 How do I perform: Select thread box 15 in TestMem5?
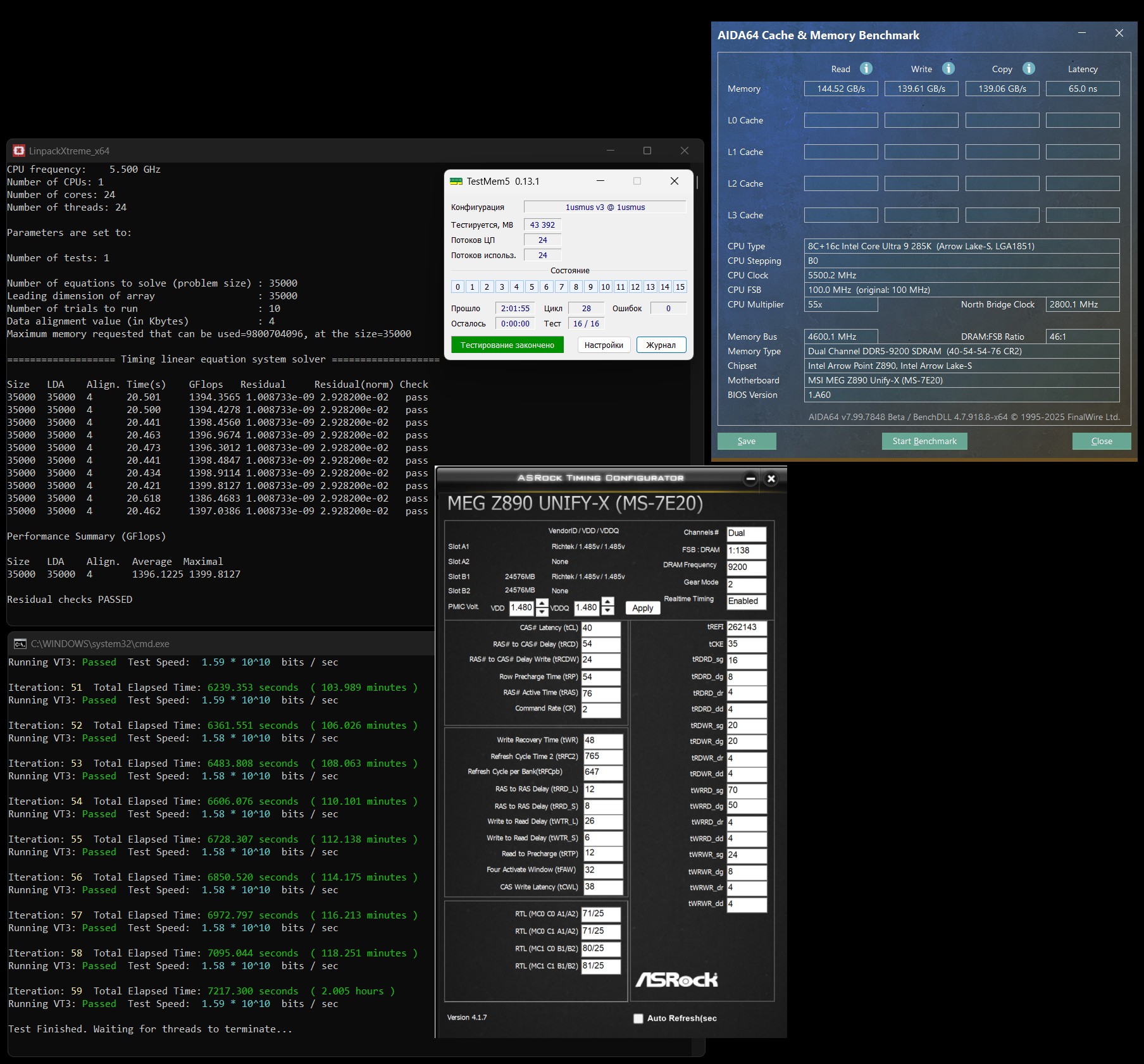coord(680,287)
